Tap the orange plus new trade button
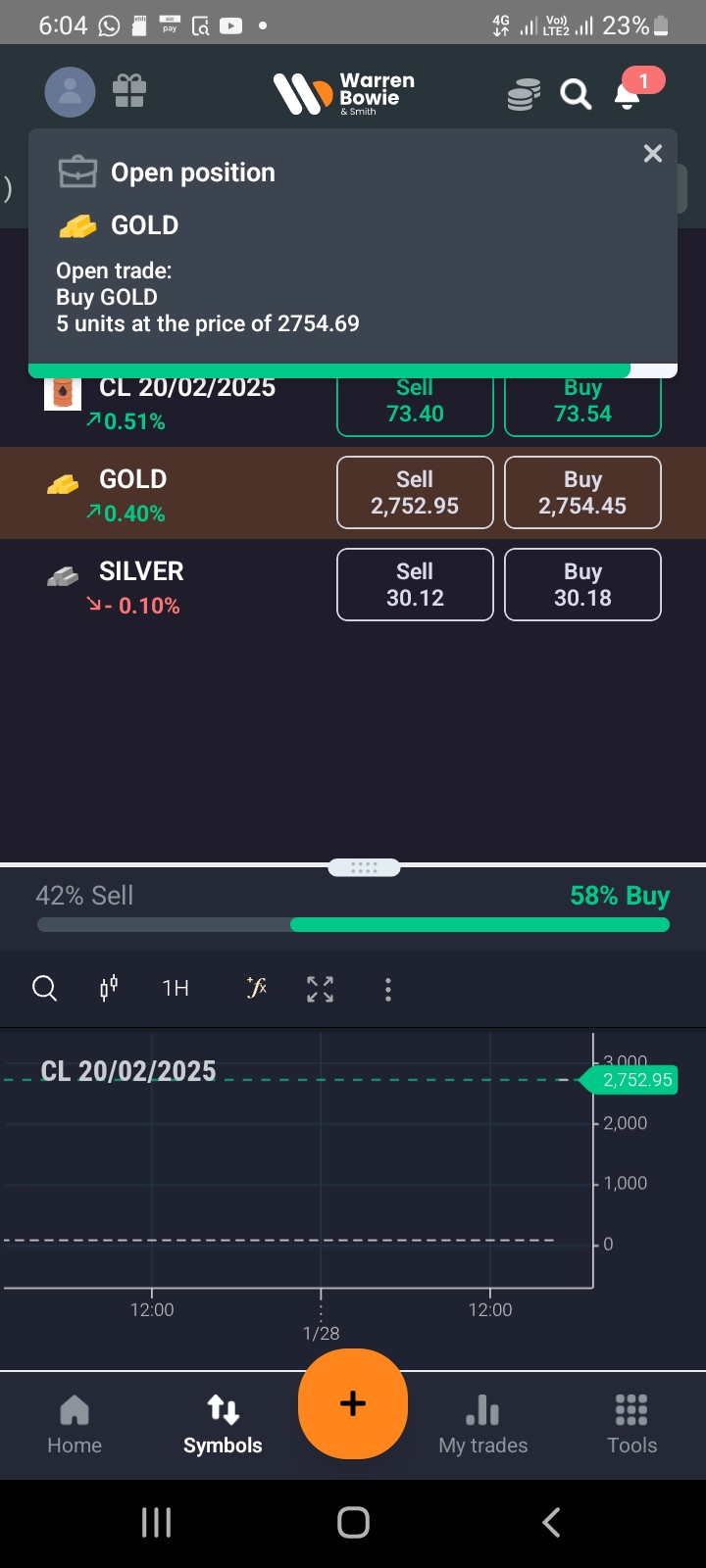This screenshot has width=706, height=1568. [x=353, y=1403]
